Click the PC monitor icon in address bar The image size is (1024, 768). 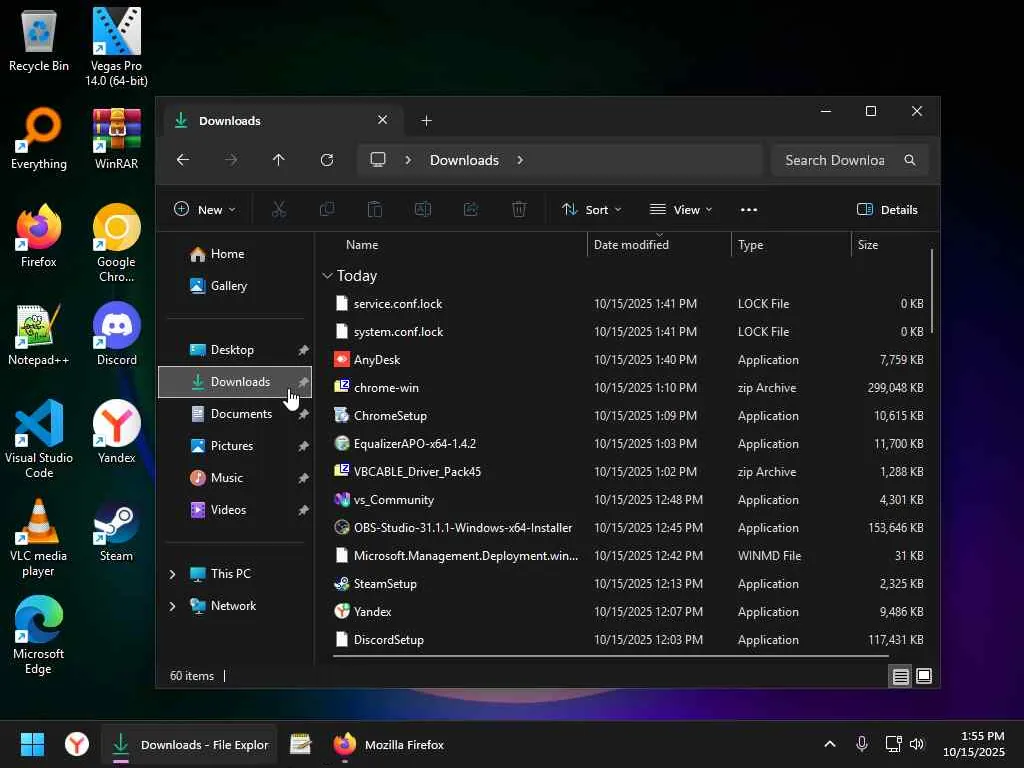coord(378,160)
